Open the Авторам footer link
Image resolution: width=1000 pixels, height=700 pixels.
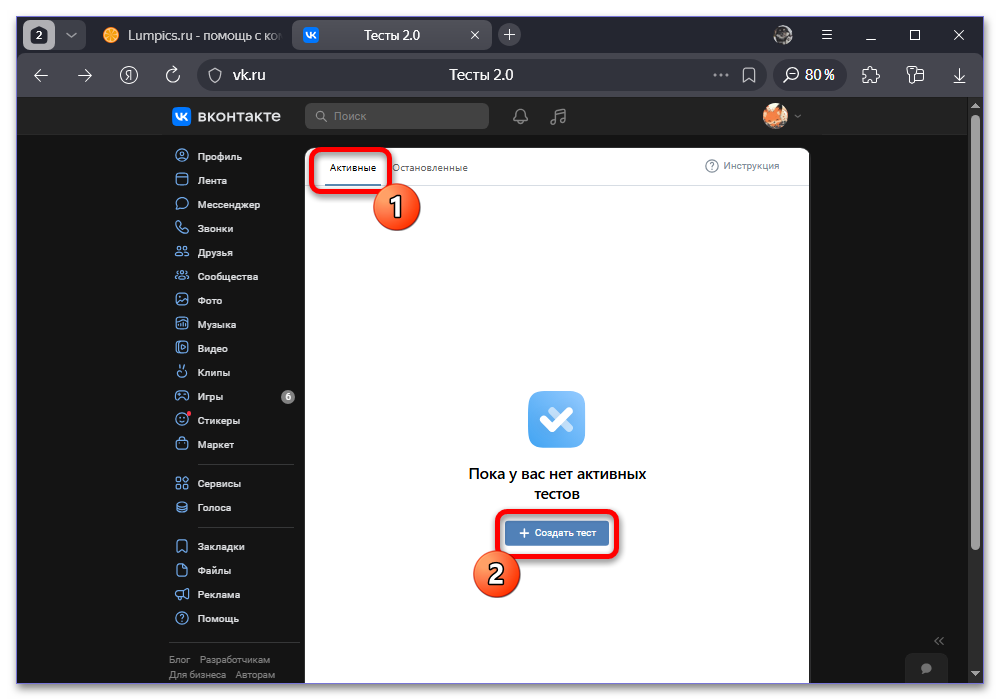click(x=255, y=674)
